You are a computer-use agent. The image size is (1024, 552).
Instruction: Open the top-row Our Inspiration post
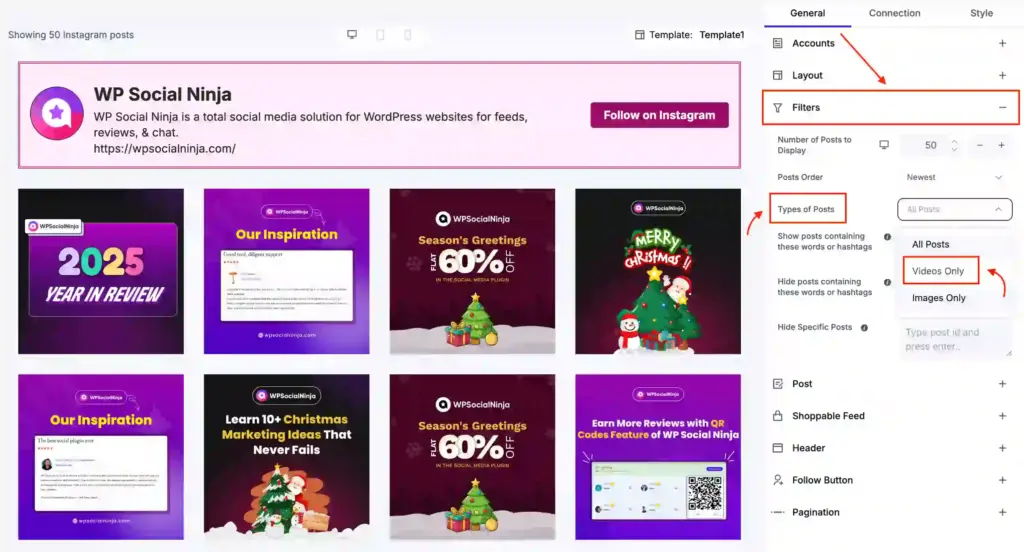pyautogui.click(x=287, y=272)
